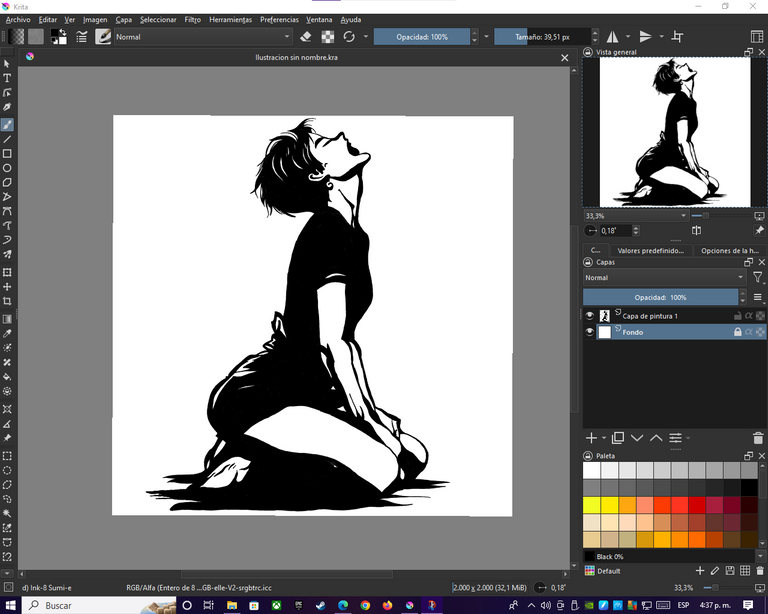768x614 pixels.
Task: Open the brush preset editor icon
Action: (x=82, y=37)
